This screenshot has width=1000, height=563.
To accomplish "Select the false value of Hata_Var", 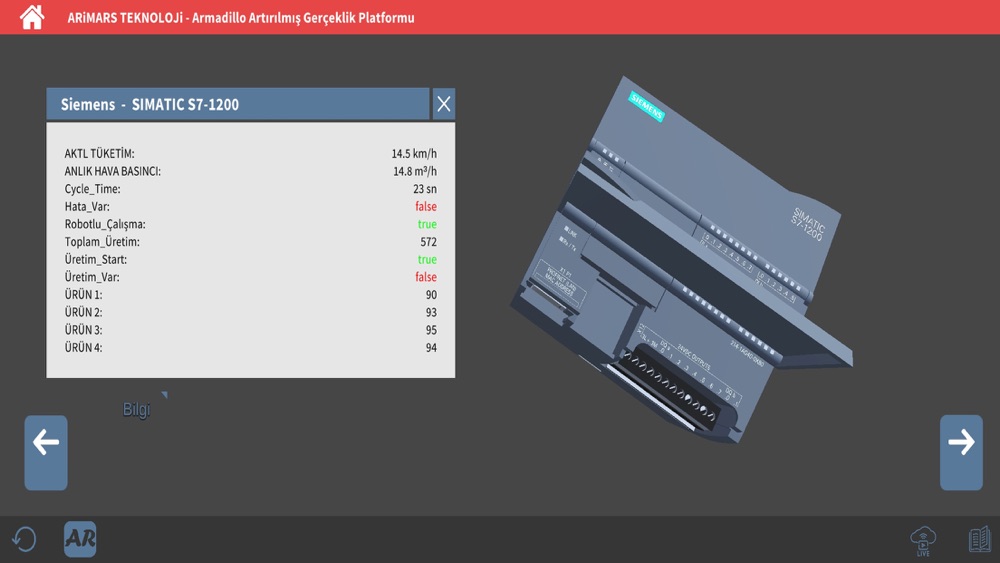I will pyautogui.click(x=426, y=207).
